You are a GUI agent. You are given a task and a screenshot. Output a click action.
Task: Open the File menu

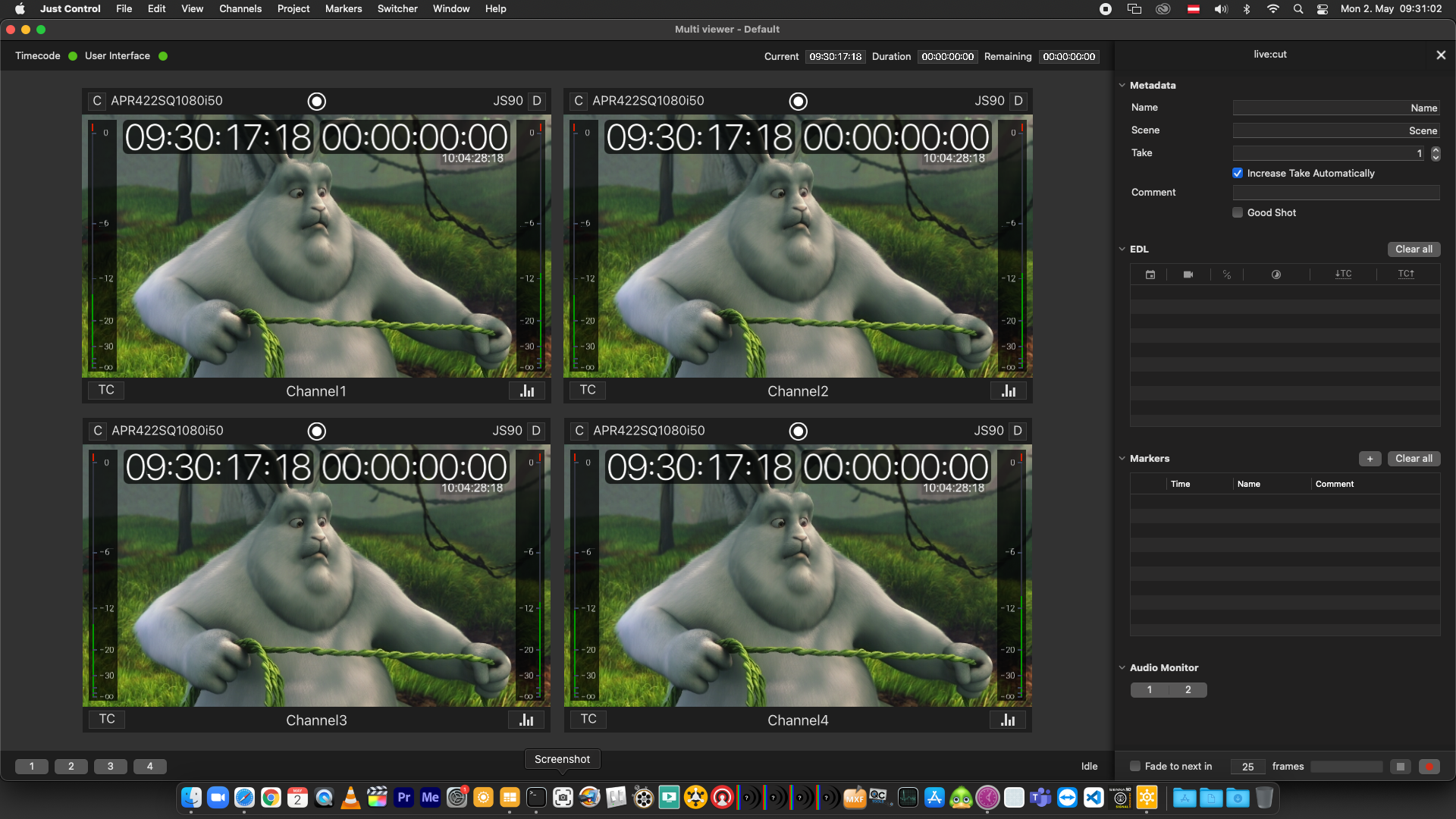[124, 9]
